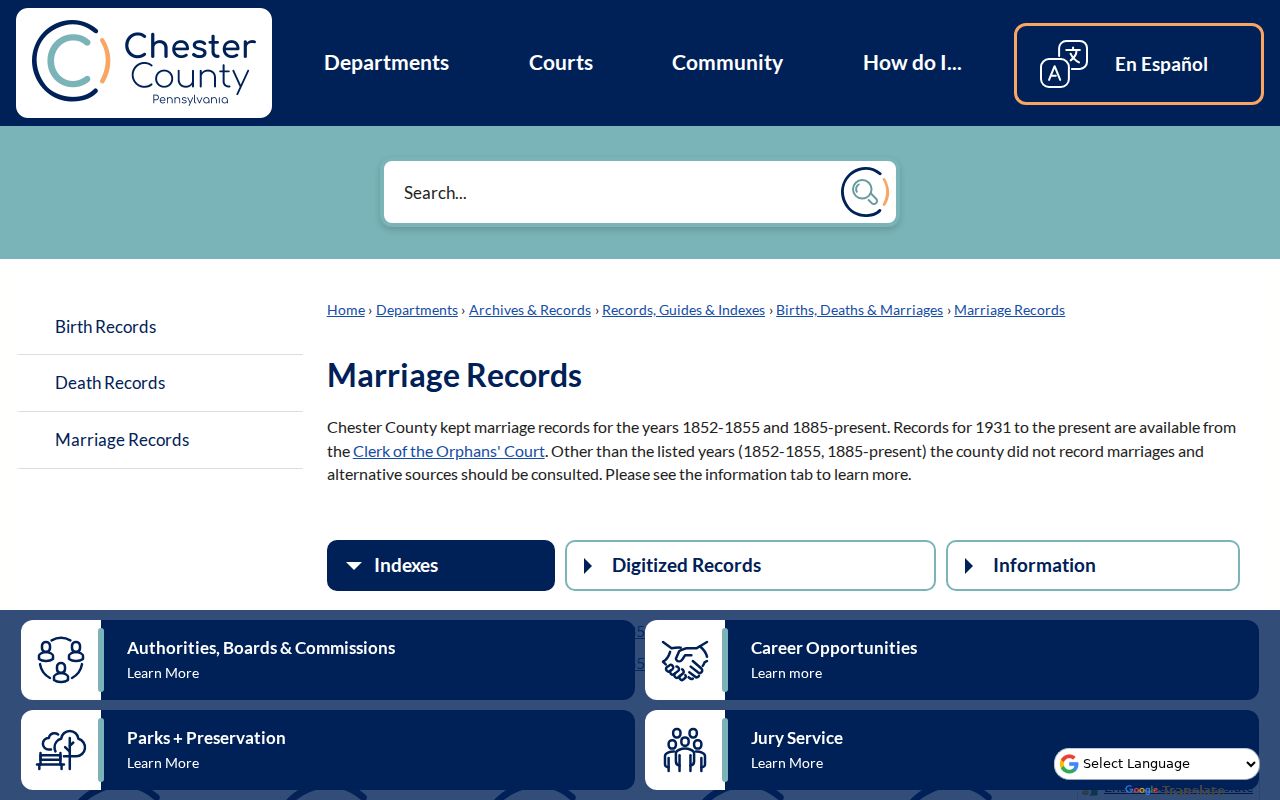Follow the Clerk of the Orphans' Court link
Viewport: 1280px width, 800px height.
tap(449, 451)
